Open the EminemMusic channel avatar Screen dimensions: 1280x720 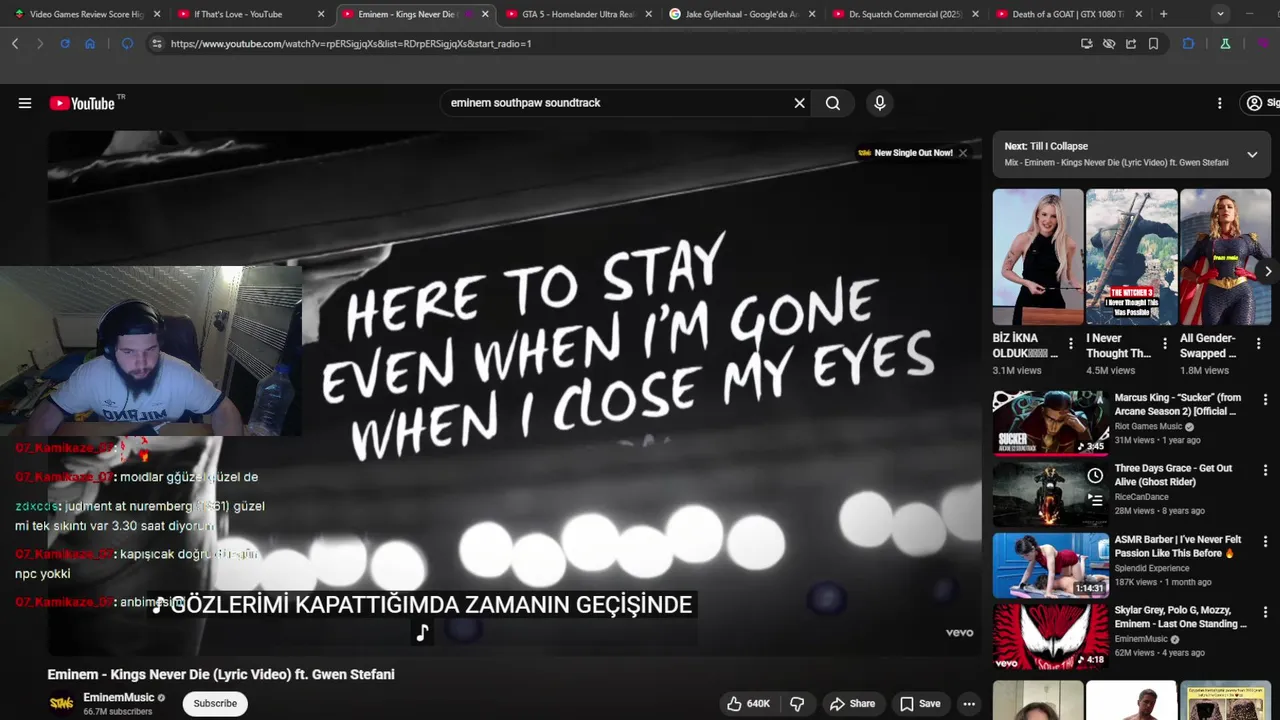61,704
